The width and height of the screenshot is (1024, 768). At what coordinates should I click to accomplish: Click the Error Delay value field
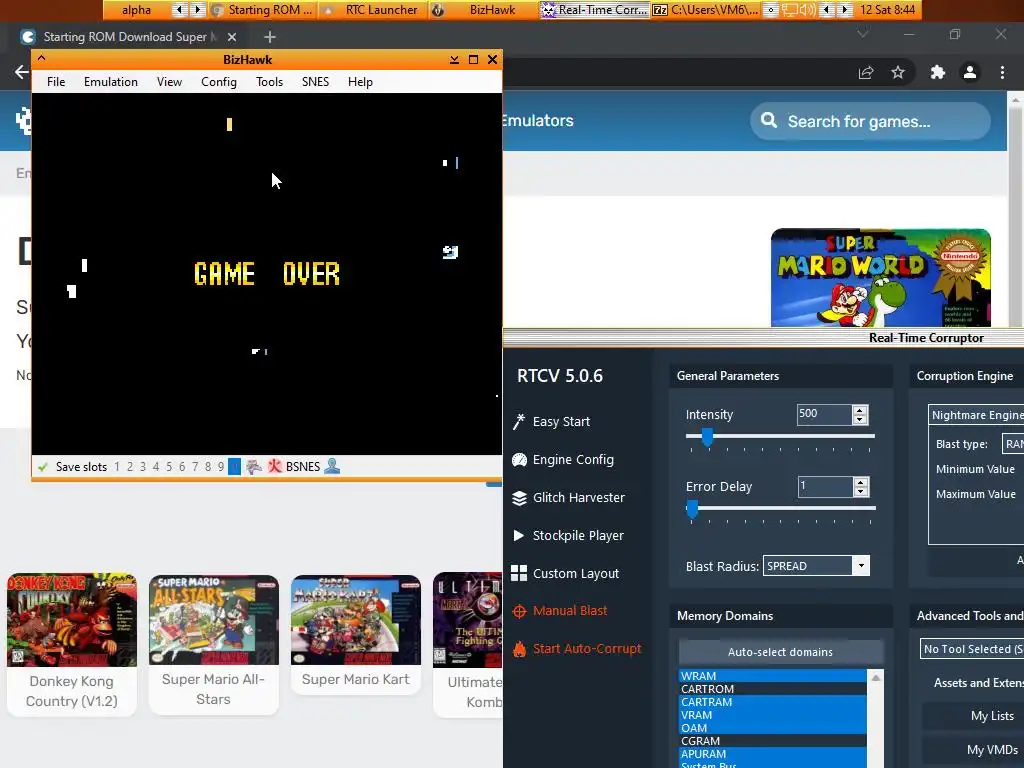point(825,487)
